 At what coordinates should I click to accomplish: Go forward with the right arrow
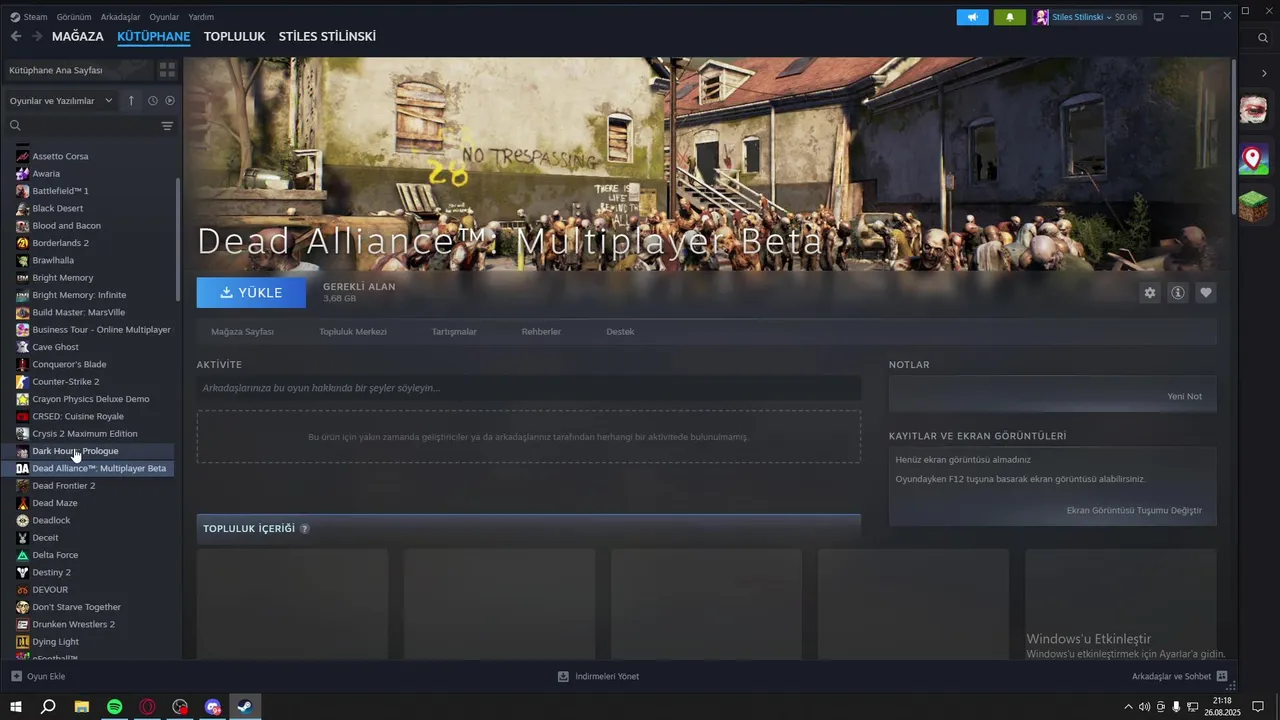37,36
